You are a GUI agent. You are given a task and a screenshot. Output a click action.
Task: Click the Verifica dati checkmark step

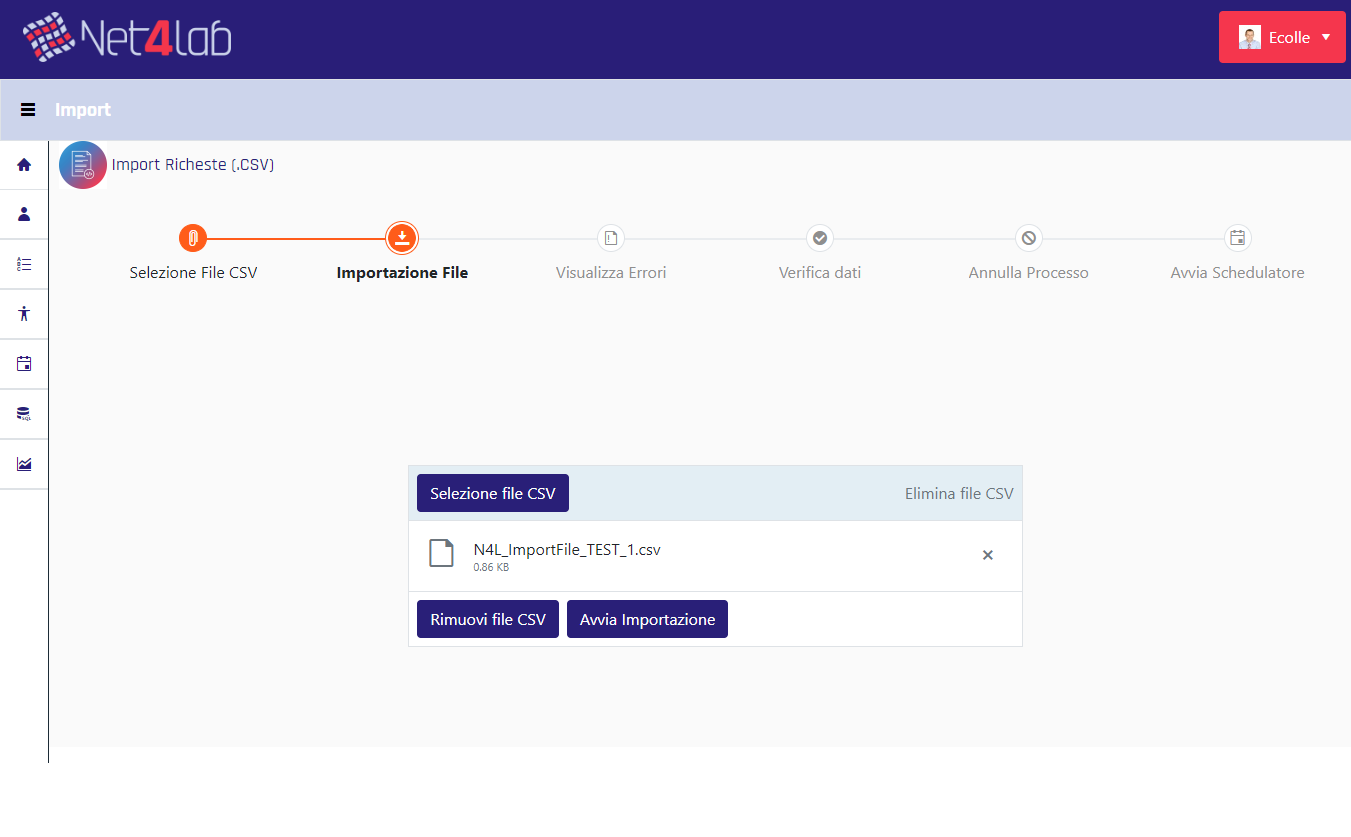[820, 238]
